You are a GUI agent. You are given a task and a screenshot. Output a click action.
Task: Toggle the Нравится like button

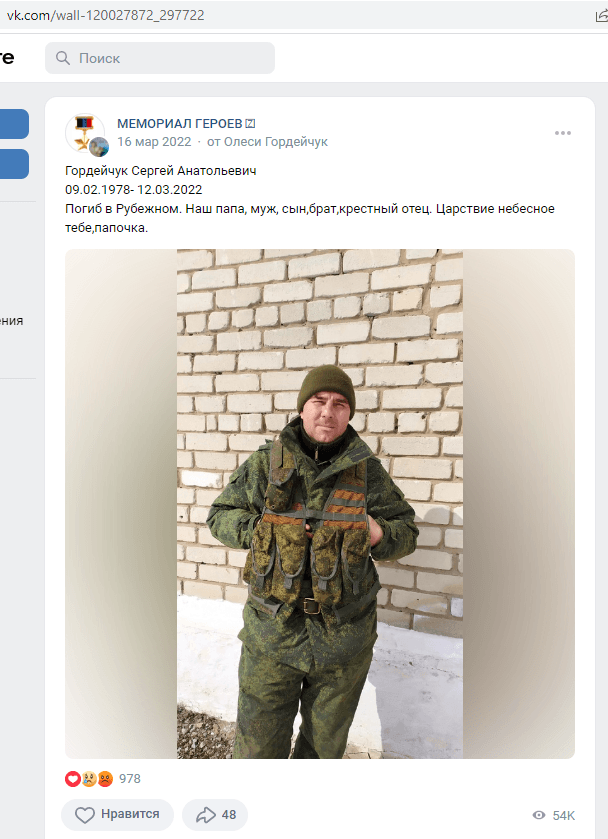[117, 814]
